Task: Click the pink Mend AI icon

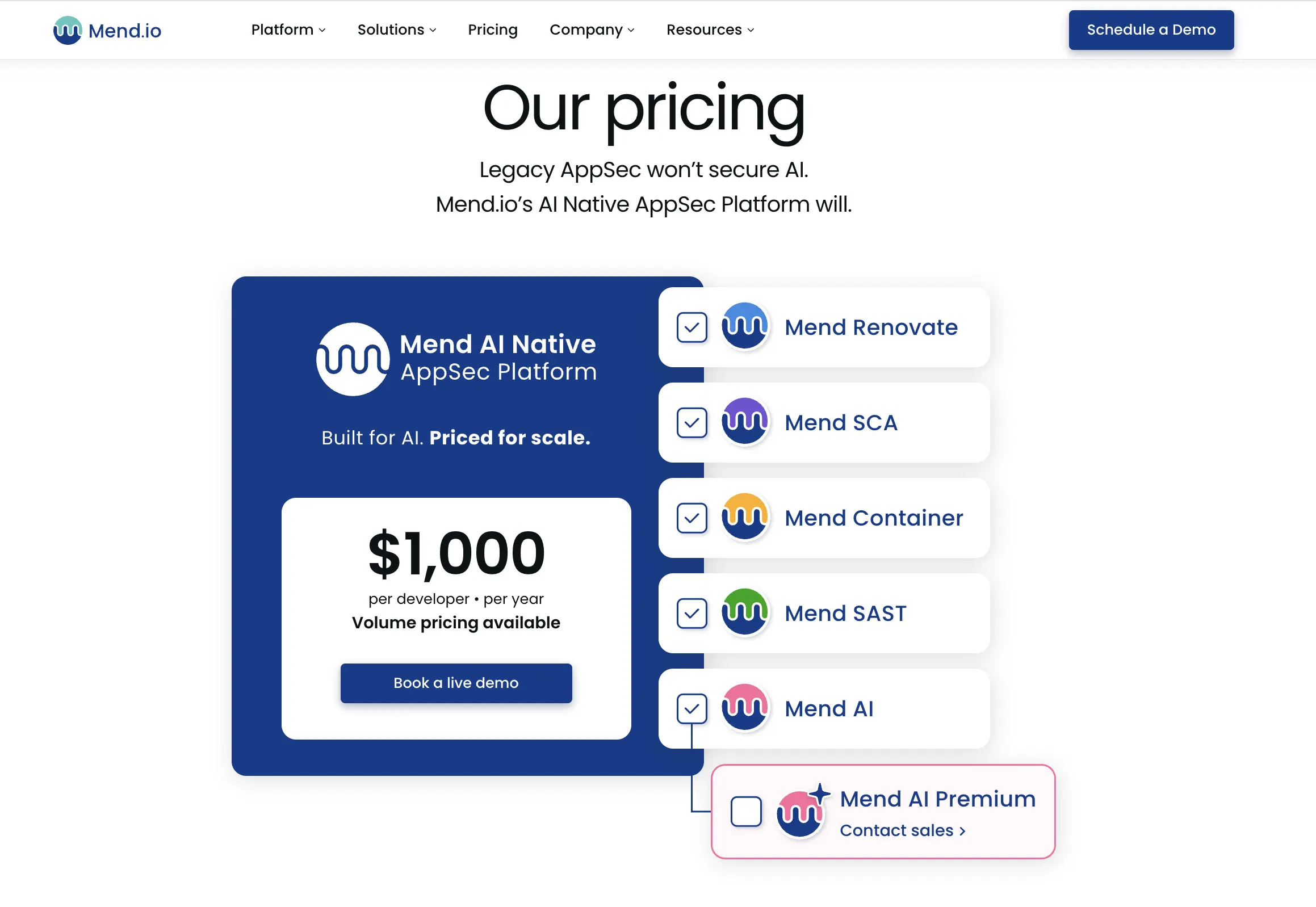Action: (745, 708)
